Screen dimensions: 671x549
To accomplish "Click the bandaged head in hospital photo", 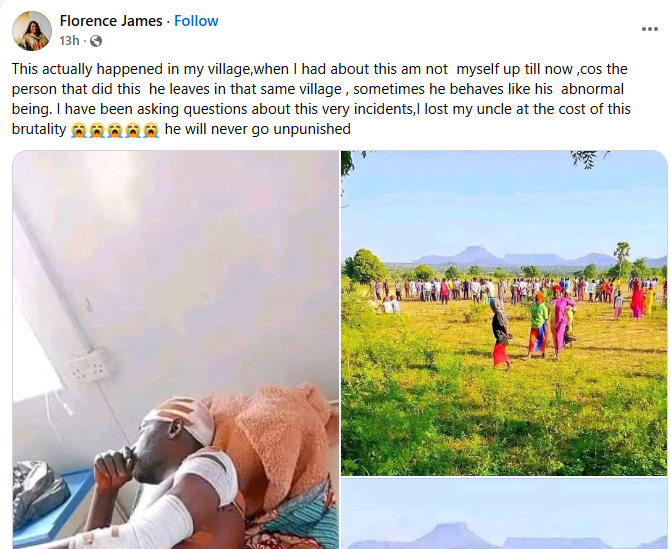I will click(x=183, y=422).
